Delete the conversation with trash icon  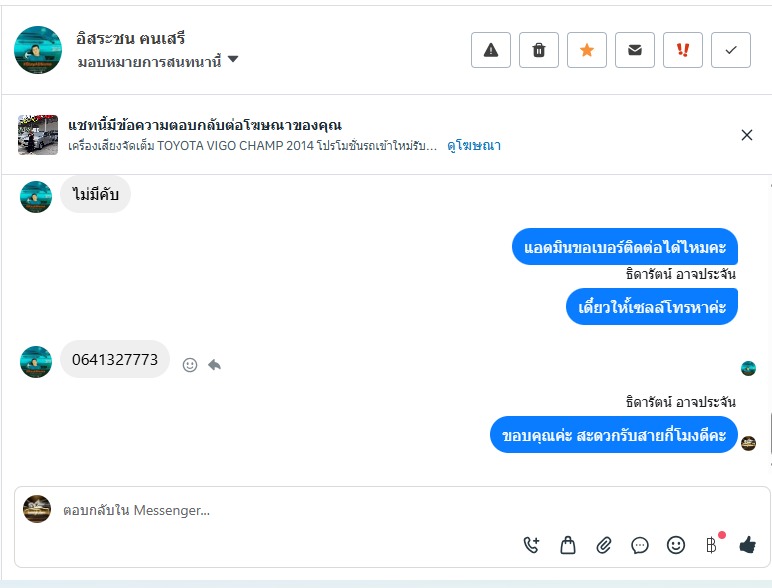tap(539, 50)
